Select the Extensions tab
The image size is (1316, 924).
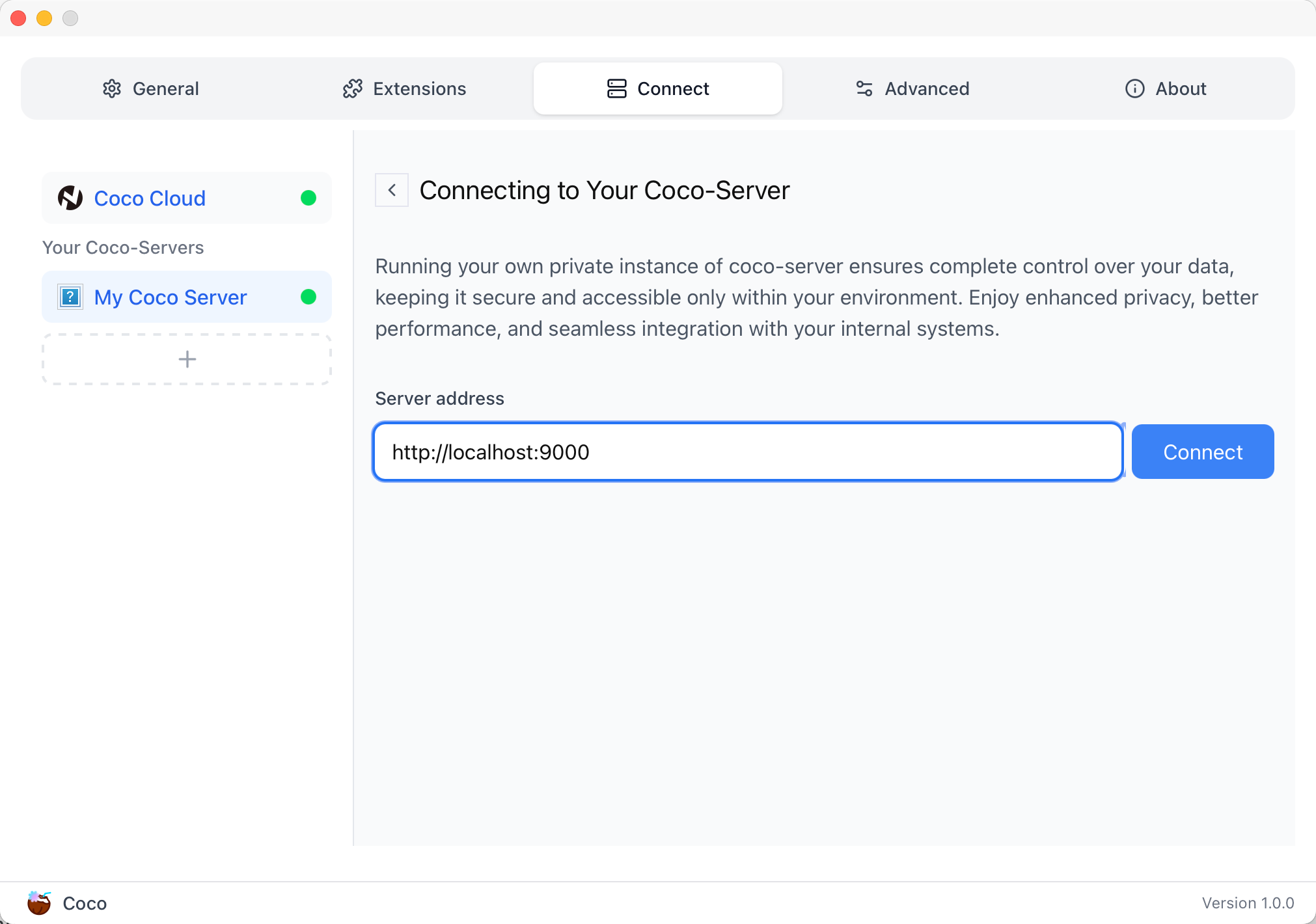405,88
